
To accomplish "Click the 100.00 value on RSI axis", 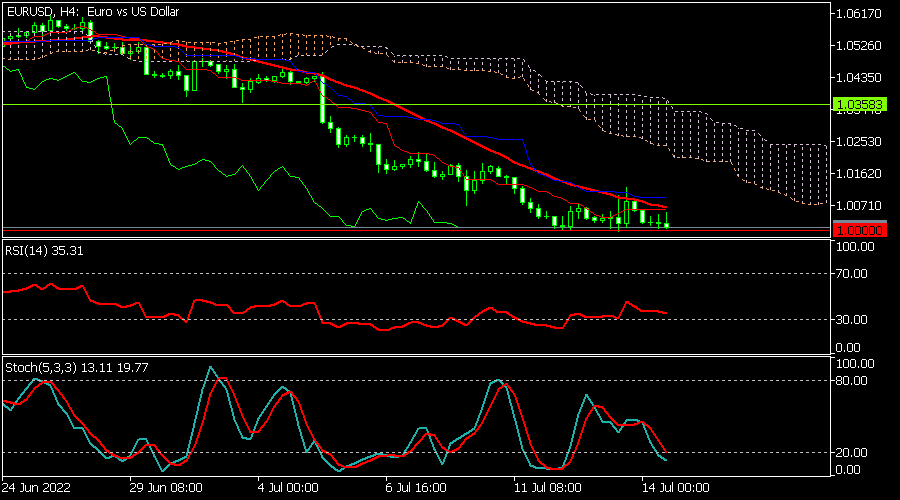I will pos(855,247).
